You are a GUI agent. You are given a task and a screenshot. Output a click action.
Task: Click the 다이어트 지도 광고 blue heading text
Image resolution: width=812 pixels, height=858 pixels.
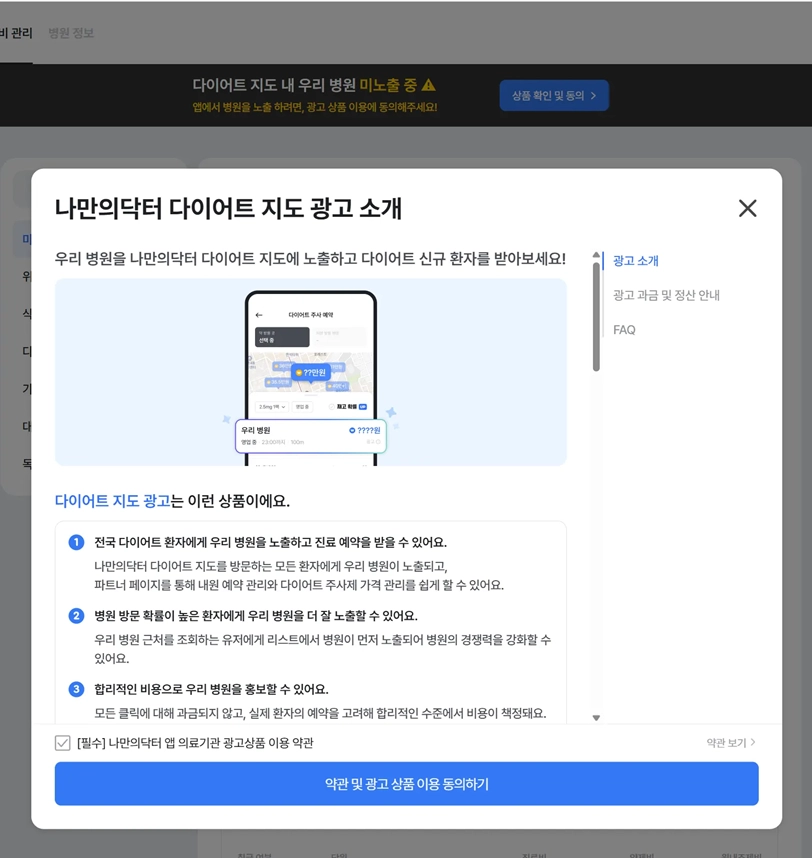pyautogui.click(x=113, y=501)
